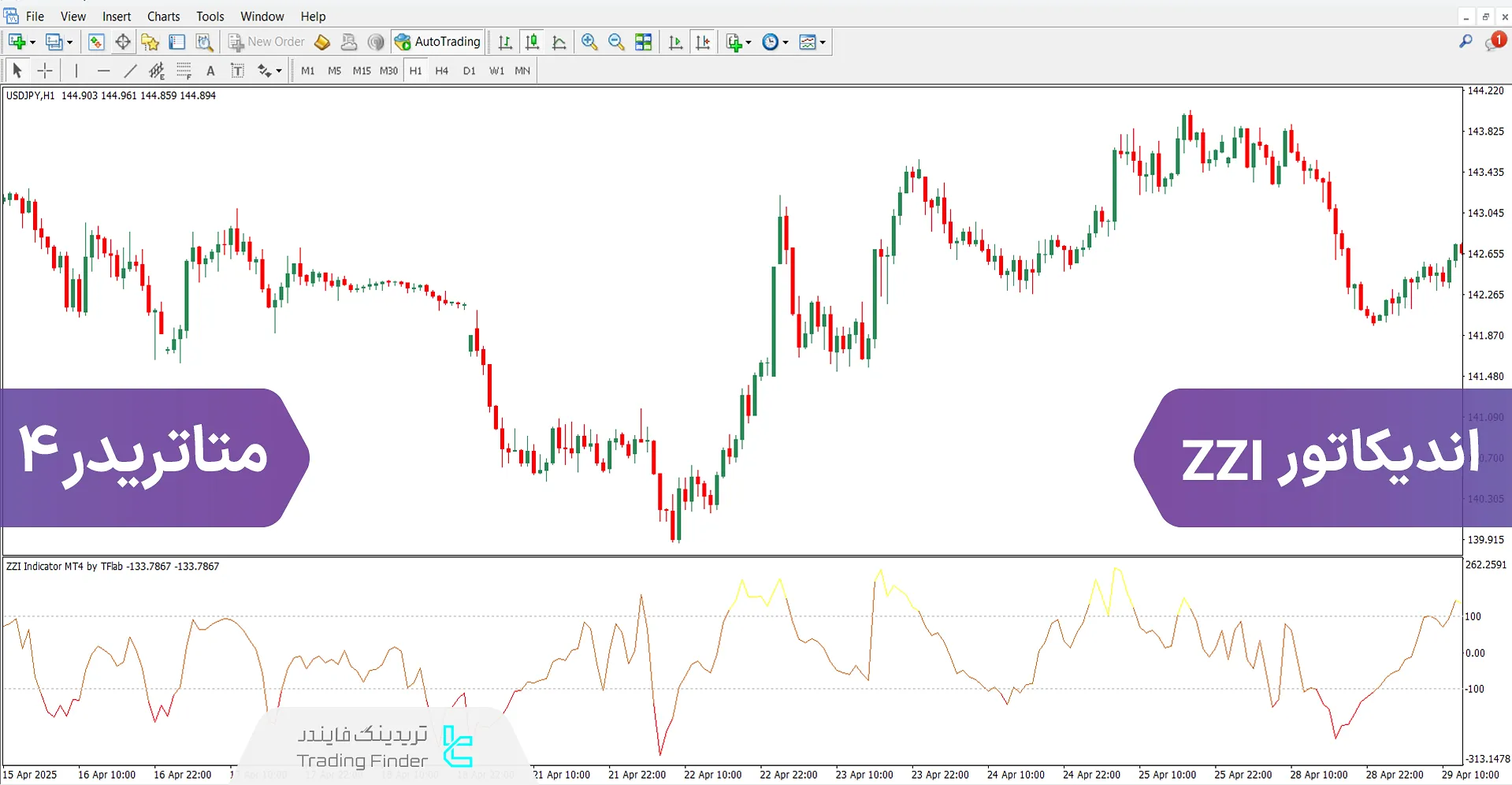Toggle chart Auto Scroll

pos(675,43)
